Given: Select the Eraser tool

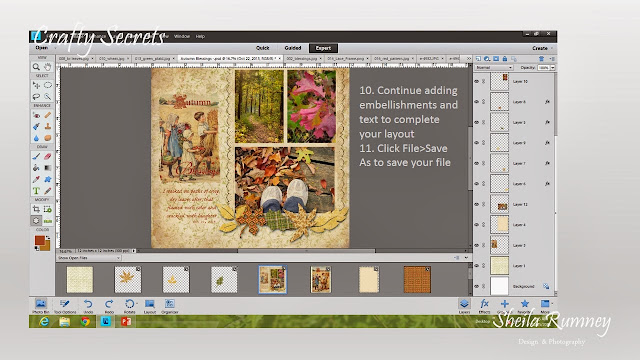Looking at the screenshot, I should click(x=48, y=156).
